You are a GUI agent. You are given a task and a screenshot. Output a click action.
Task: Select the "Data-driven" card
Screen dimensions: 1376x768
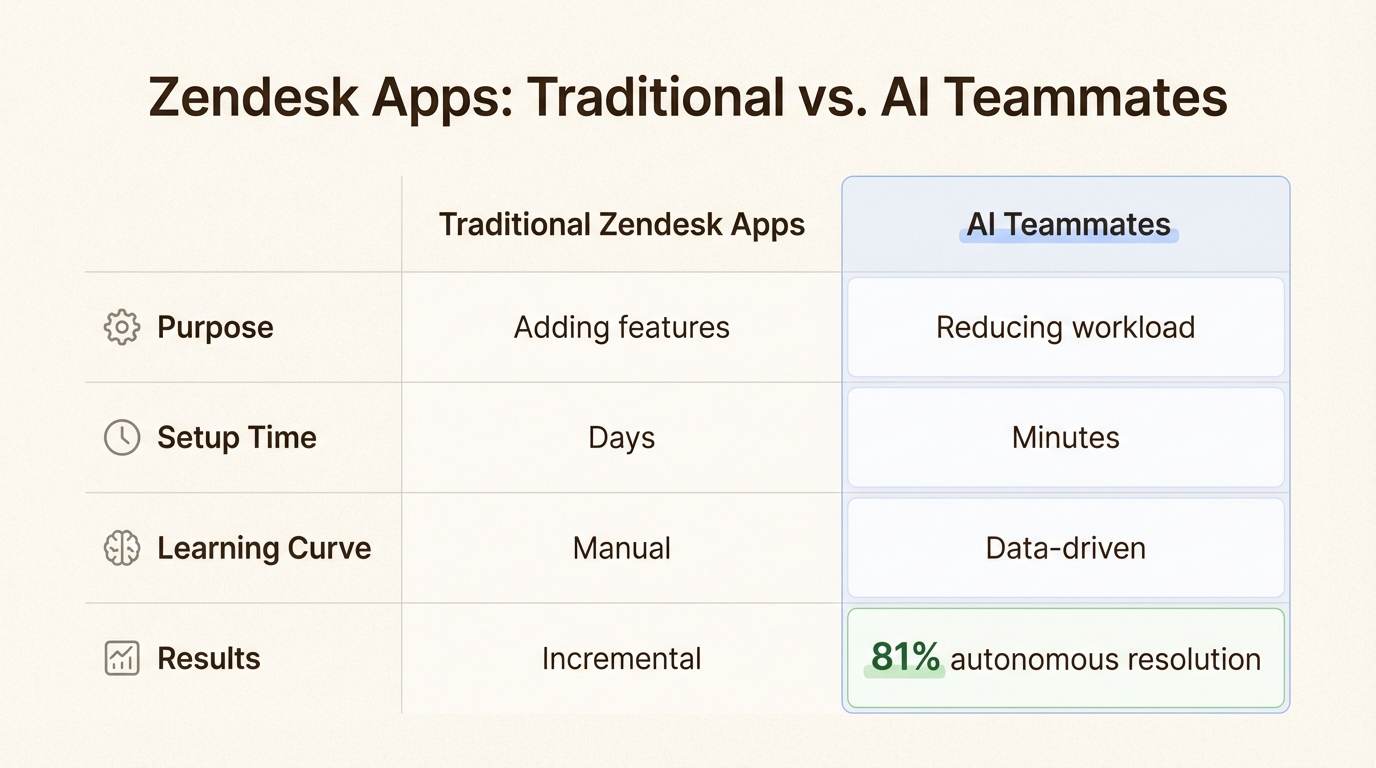(x=1065, y=548)
